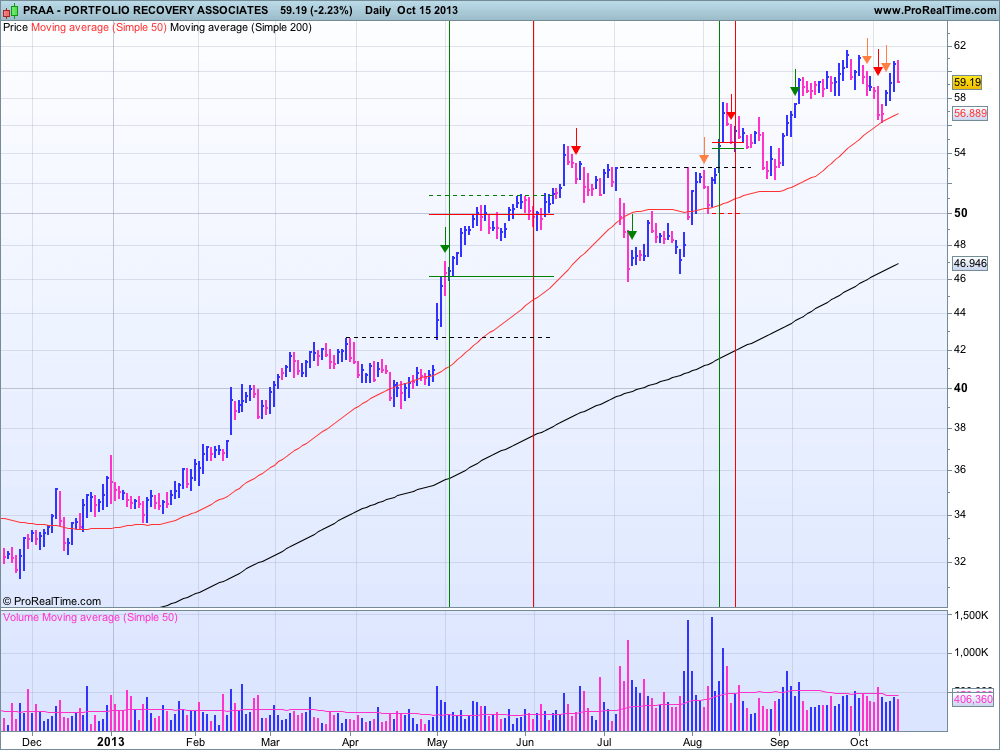Click the bold 40 price axis label
1000x750 pixels.
pos(960,388)
